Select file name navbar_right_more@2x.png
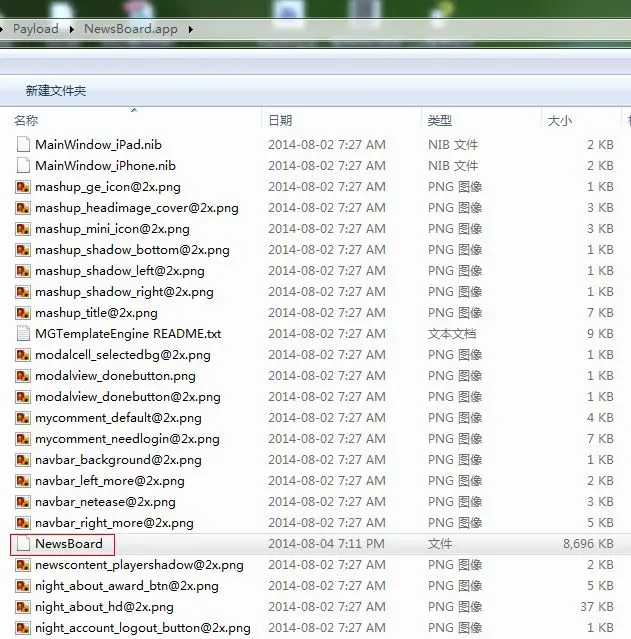Screen dimensions: 631x639 tap(115, 523)
